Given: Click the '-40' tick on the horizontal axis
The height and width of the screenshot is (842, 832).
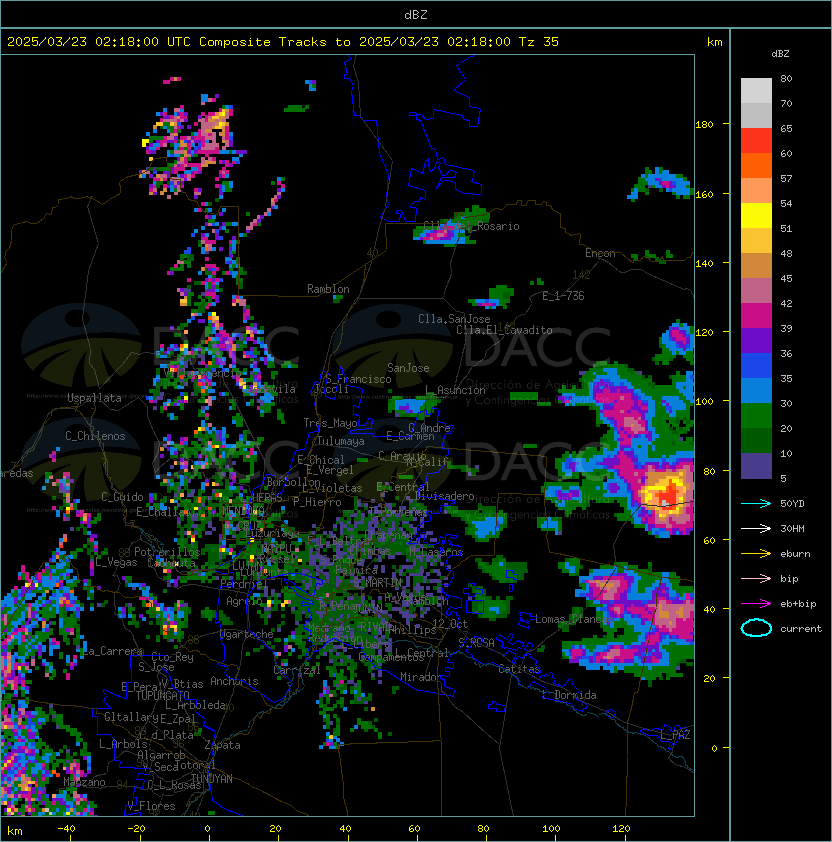Looking at the screenshot, I should 66,829.
